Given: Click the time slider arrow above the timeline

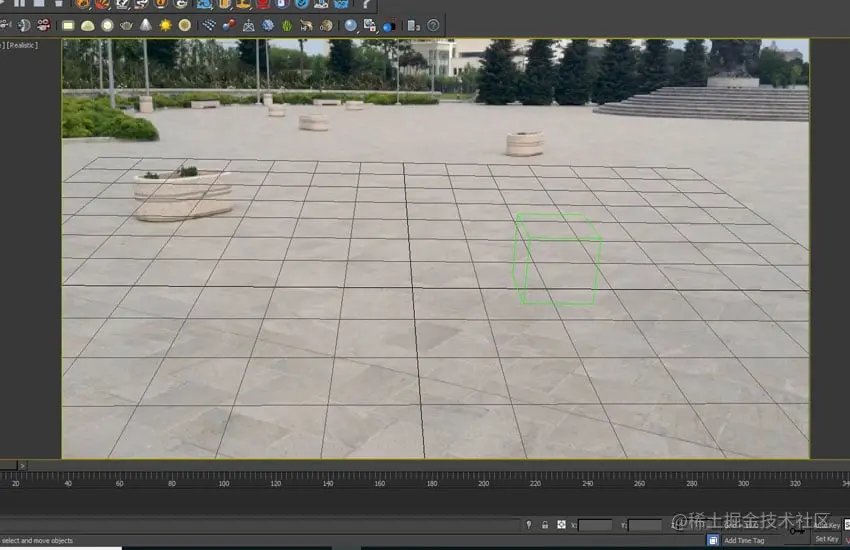Looking at the screenshot, I should (x=22, y=465).
